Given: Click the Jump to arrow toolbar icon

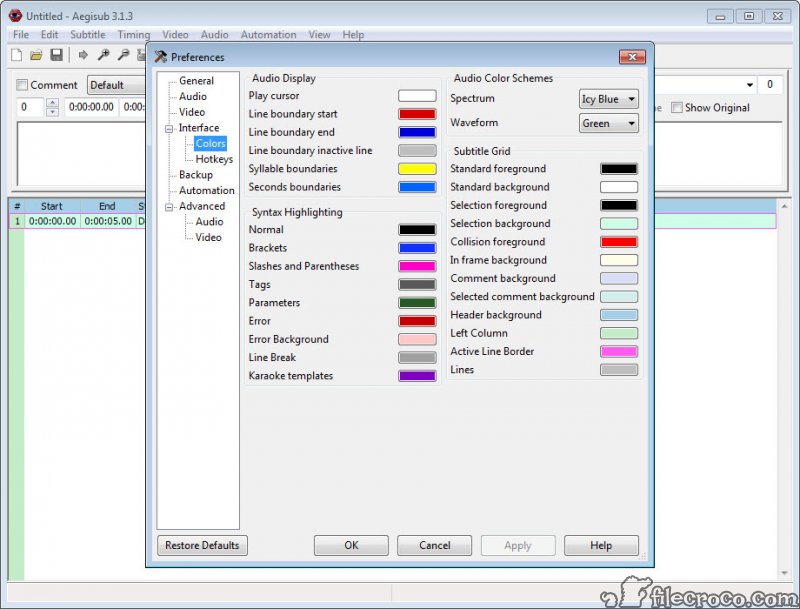Looking at the screenshot, I should [83, 55].
